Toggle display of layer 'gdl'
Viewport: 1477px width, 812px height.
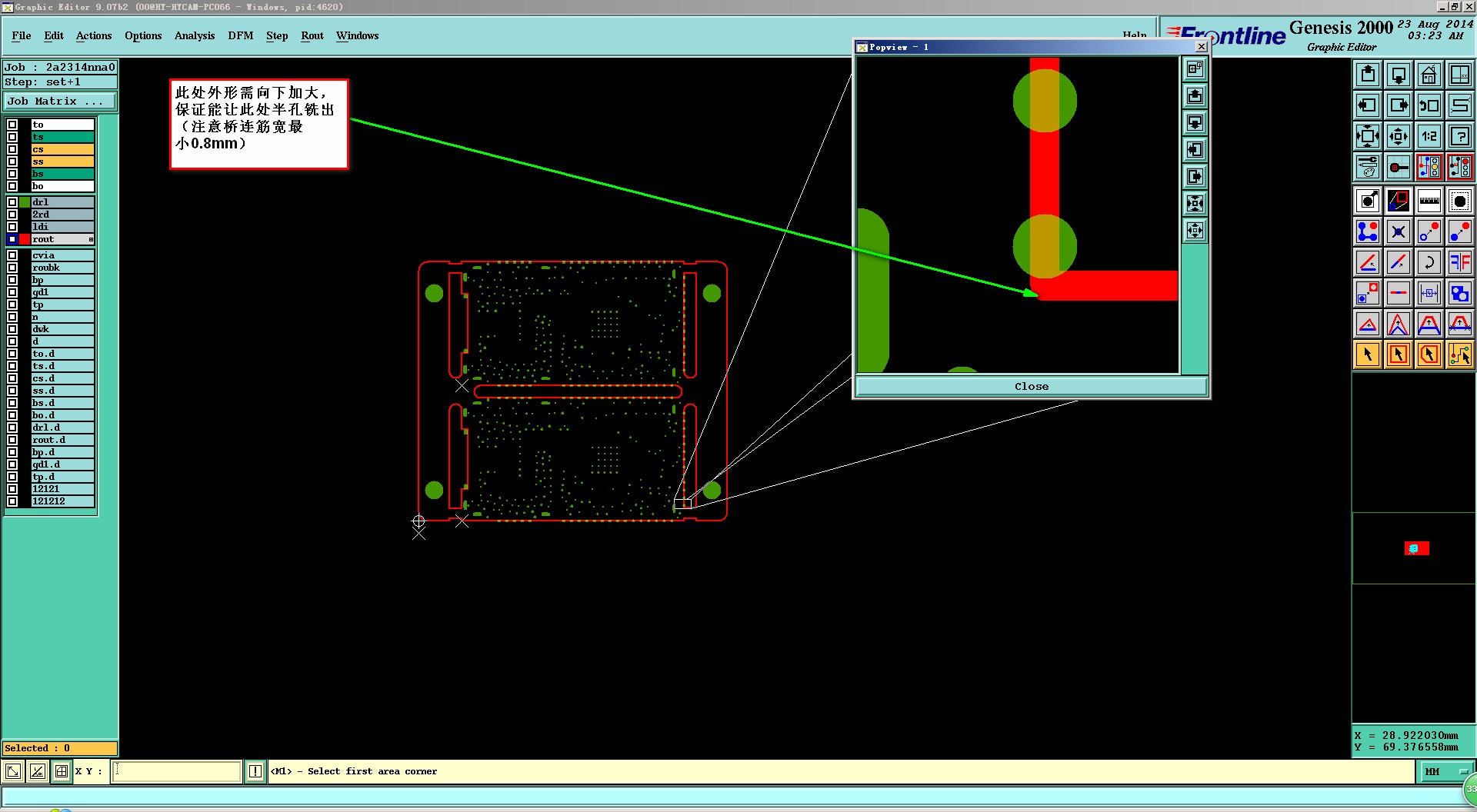[x=12, y=292]
